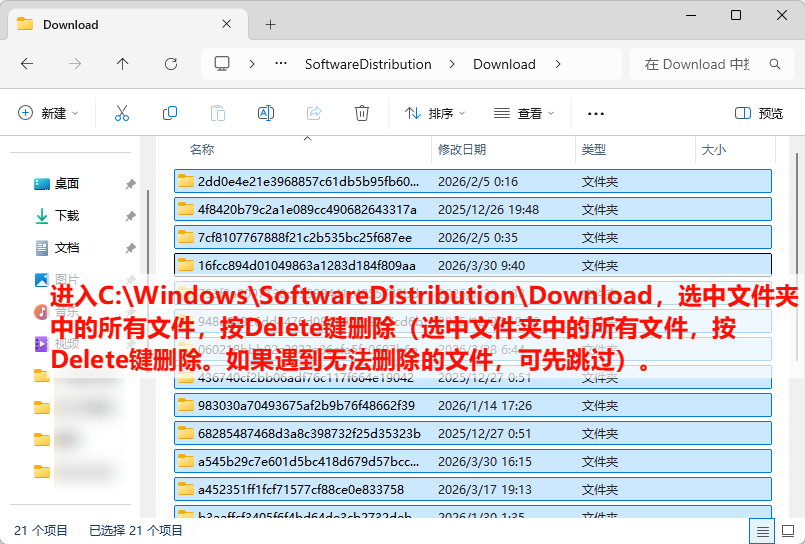Image resolution: width=805 pixels, height=544 pixels.
Task: Click the 21 items (21 个项目) status text
Action: [41, 531]
